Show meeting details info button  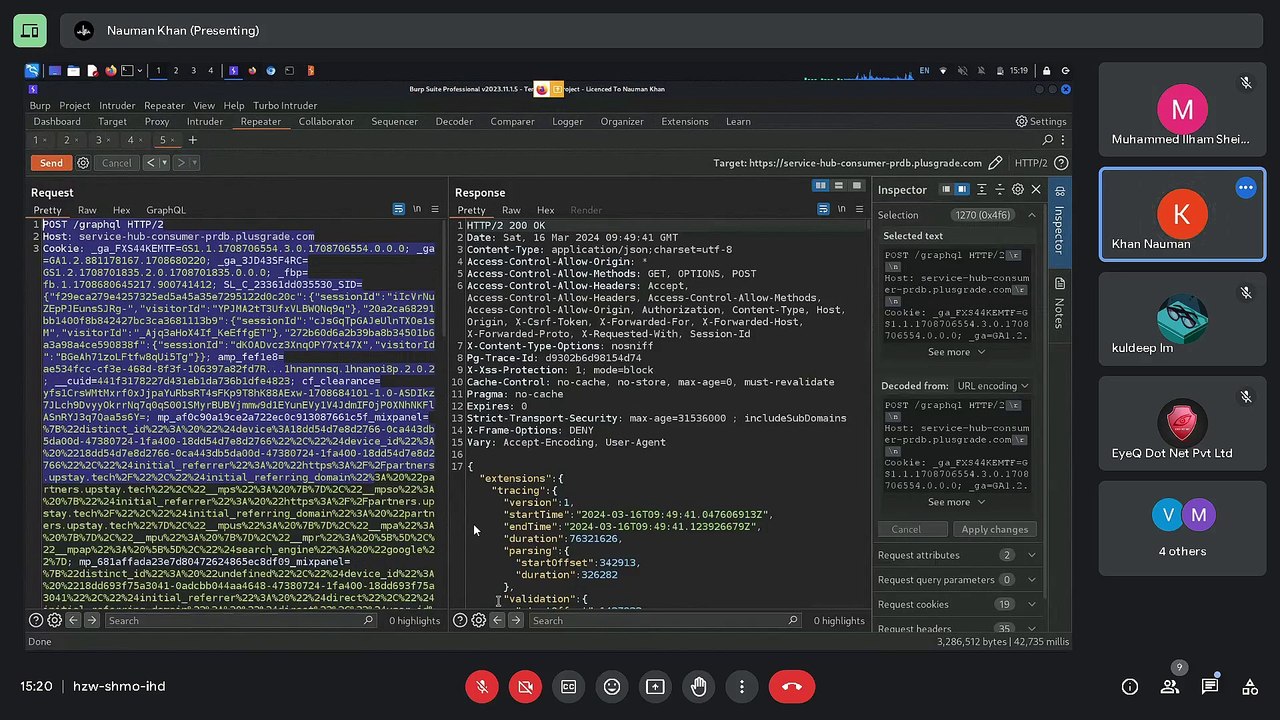[x=1130, y=686]
